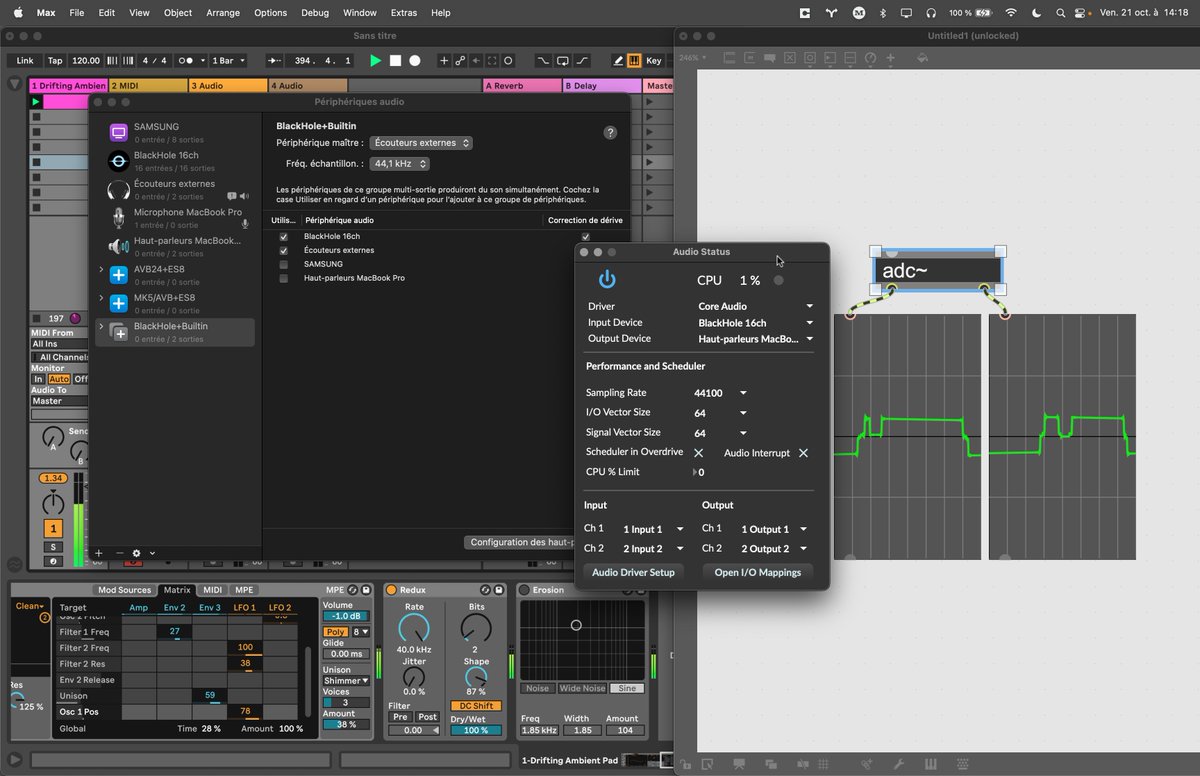
Task: Click the Dry/Wet 100 % slider
Action: pos(476,730)
